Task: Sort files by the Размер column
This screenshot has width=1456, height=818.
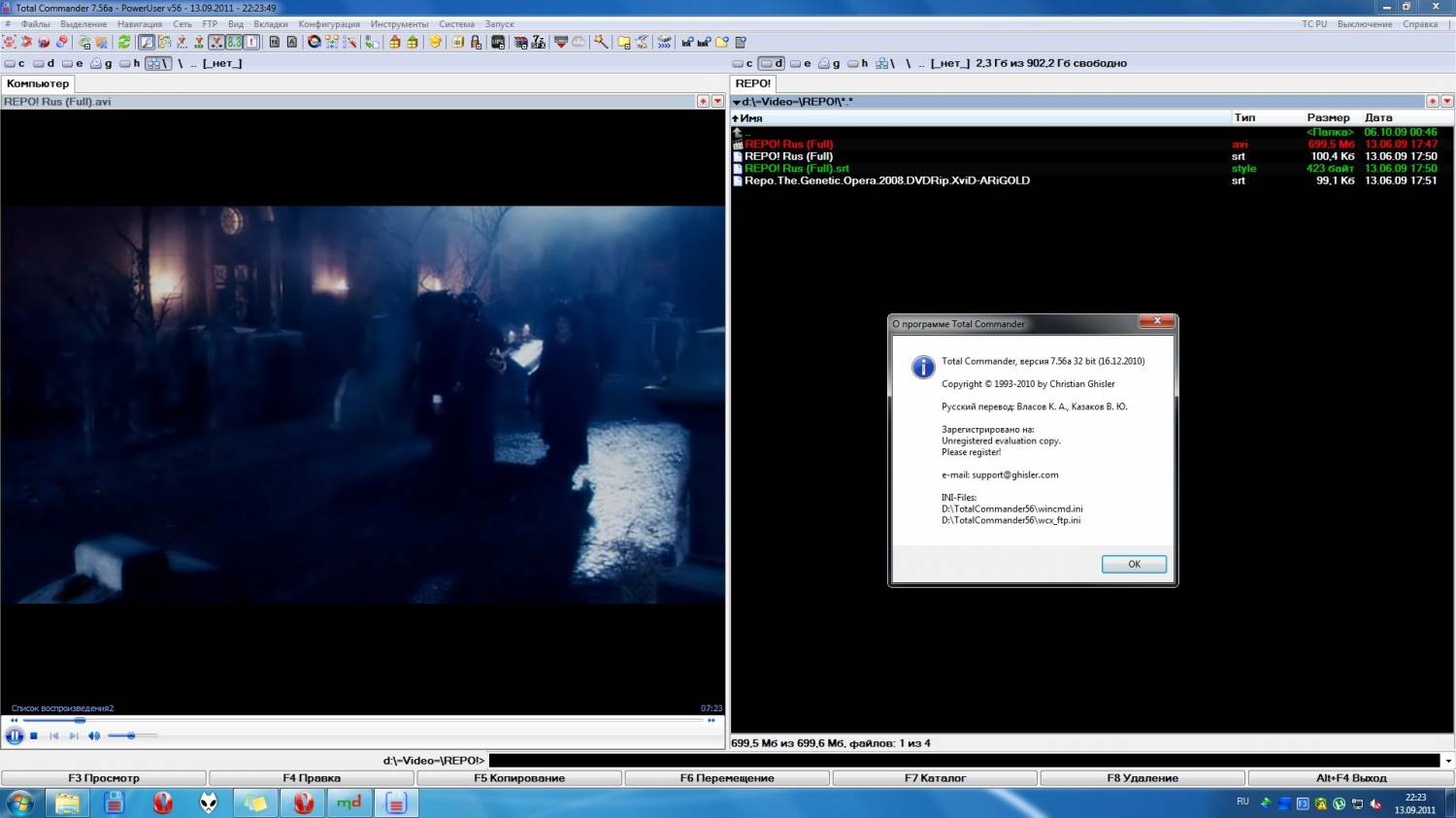Action: (1328, 117)
